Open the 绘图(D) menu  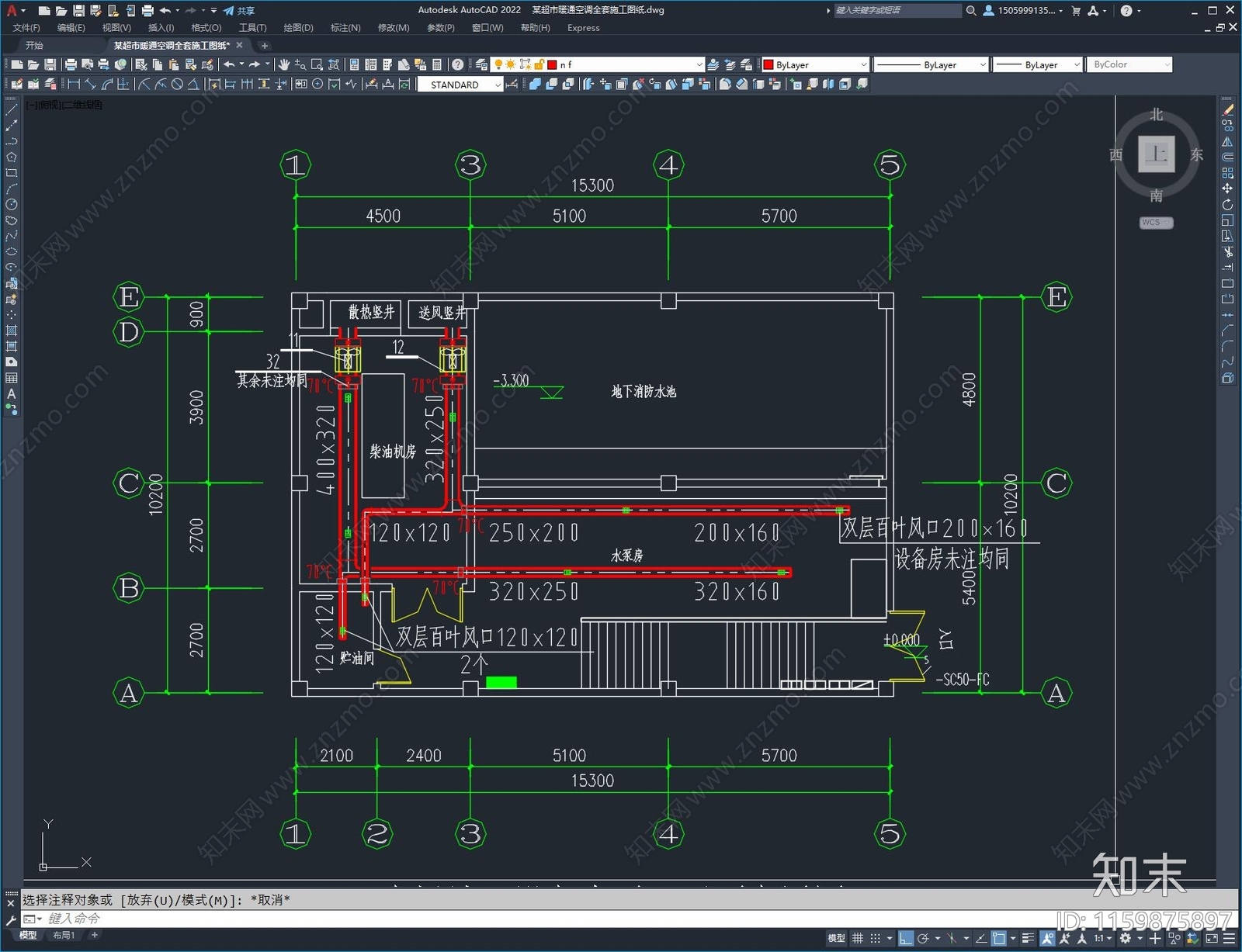298,28
